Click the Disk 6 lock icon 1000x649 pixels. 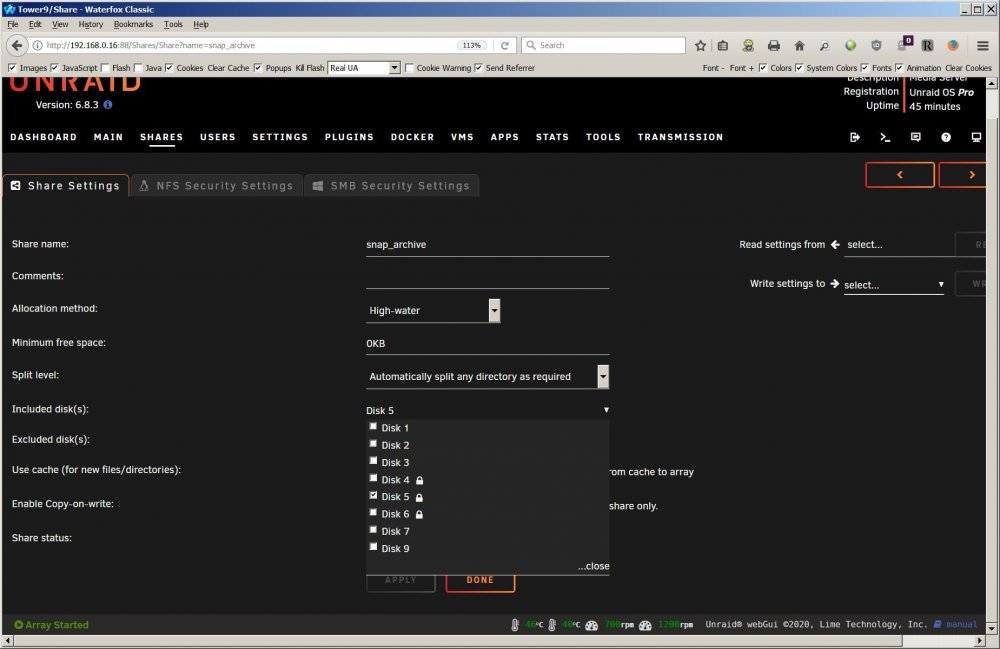(420, 514)
